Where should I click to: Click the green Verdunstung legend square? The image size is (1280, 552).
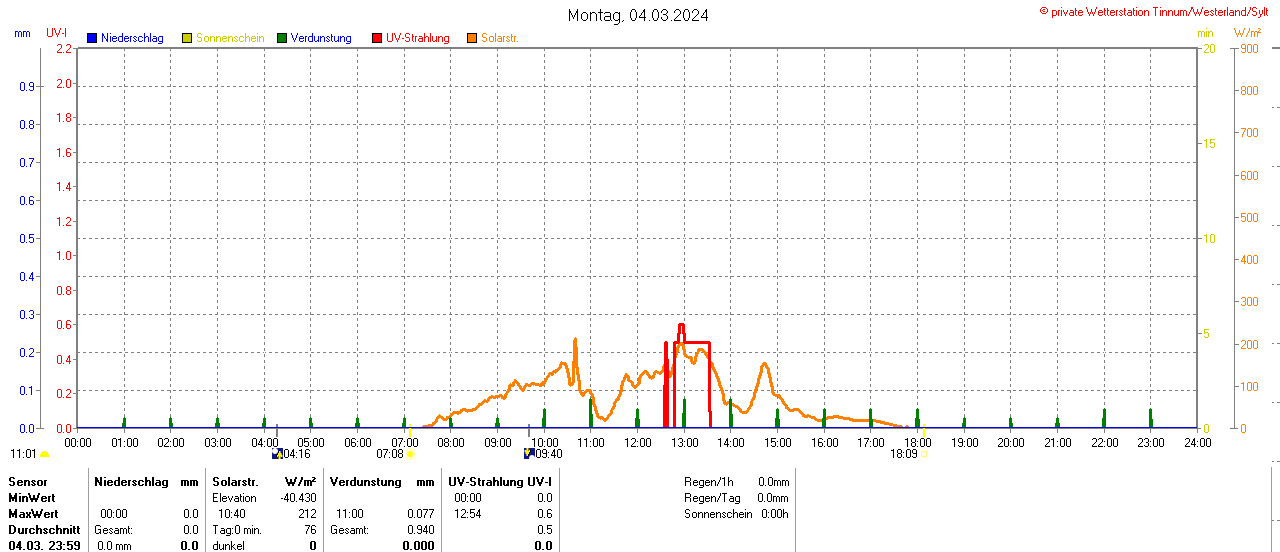click(x=282, y=38)
